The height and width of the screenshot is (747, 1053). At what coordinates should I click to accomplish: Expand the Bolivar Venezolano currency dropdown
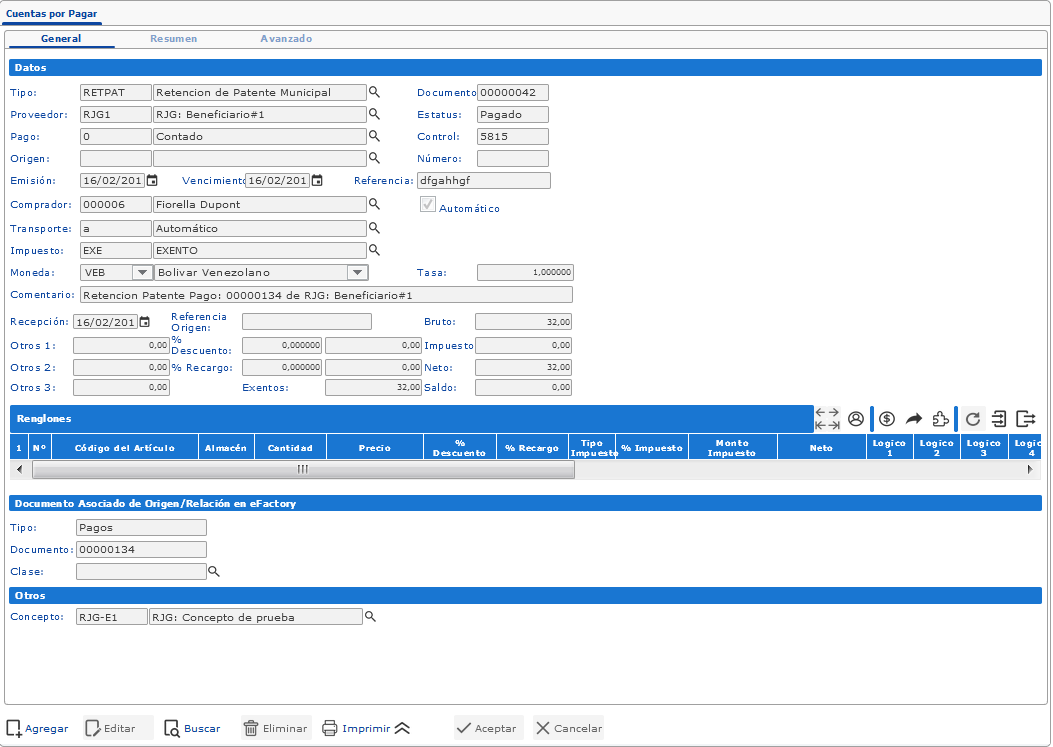(357, 272)
